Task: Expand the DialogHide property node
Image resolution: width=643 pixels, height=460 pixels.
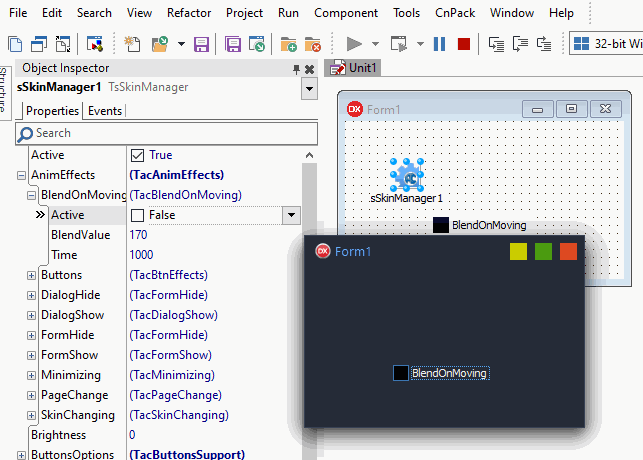Action: coord(31,296)
